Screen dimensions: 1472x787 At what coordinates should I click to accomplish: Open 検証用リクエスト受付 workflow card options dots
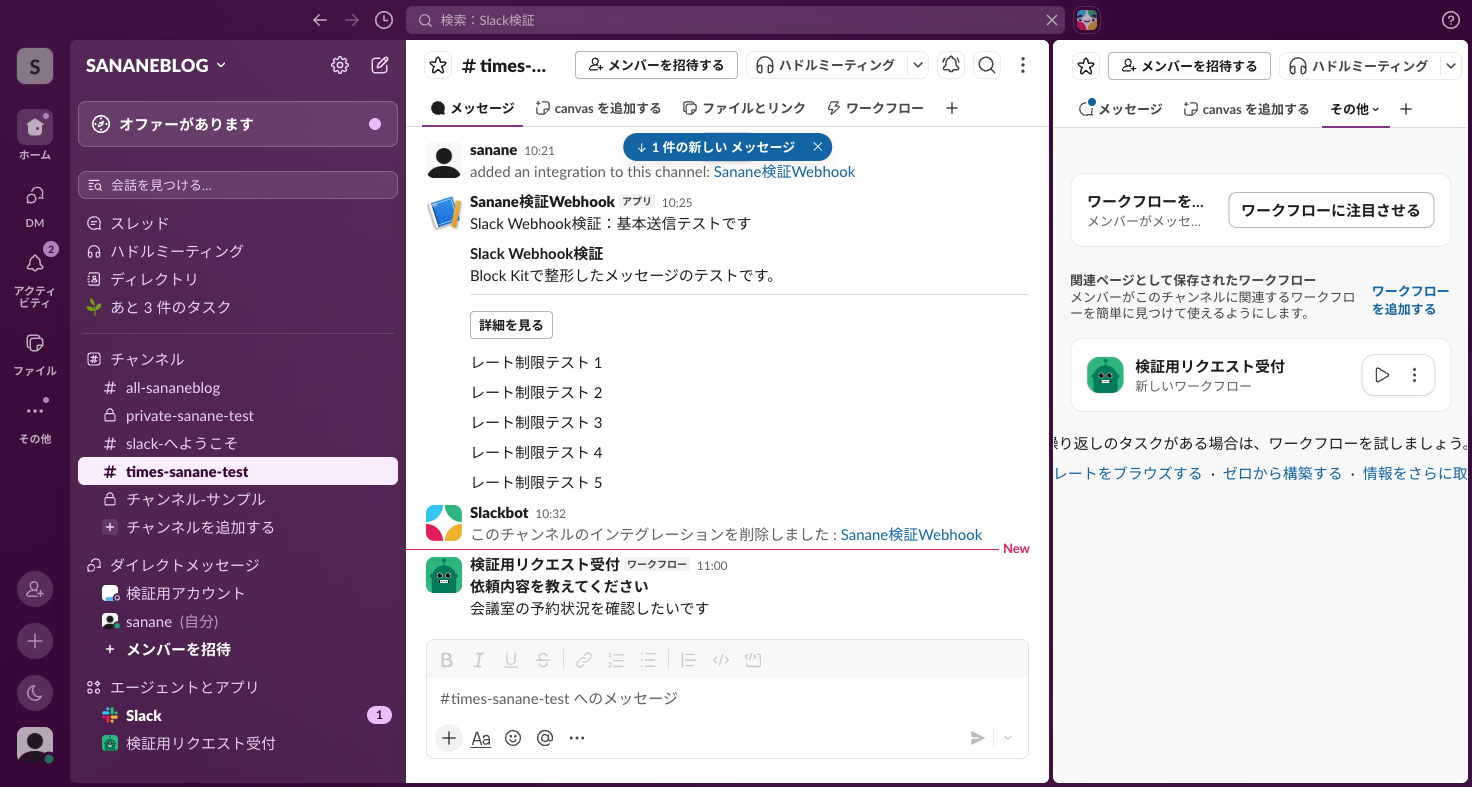tap(1414, 375)
